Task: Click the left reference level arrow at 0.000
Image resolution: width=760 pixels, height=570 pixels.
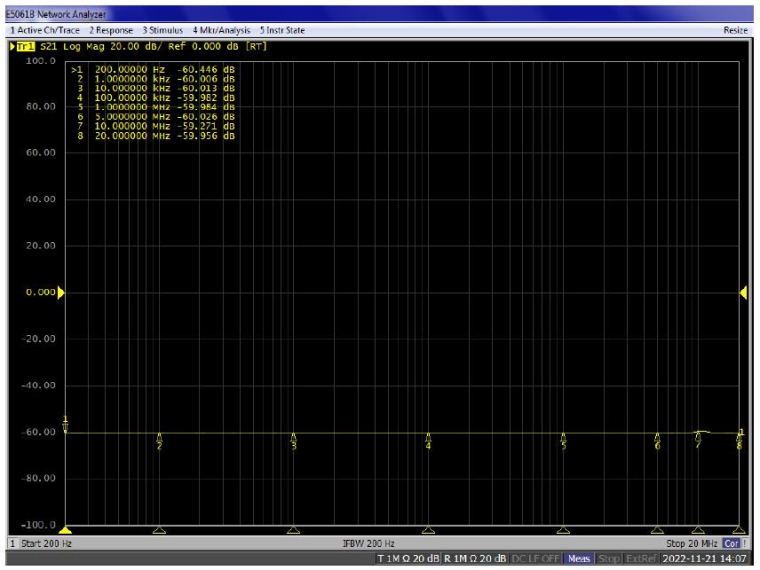Action: pos(61,292)
